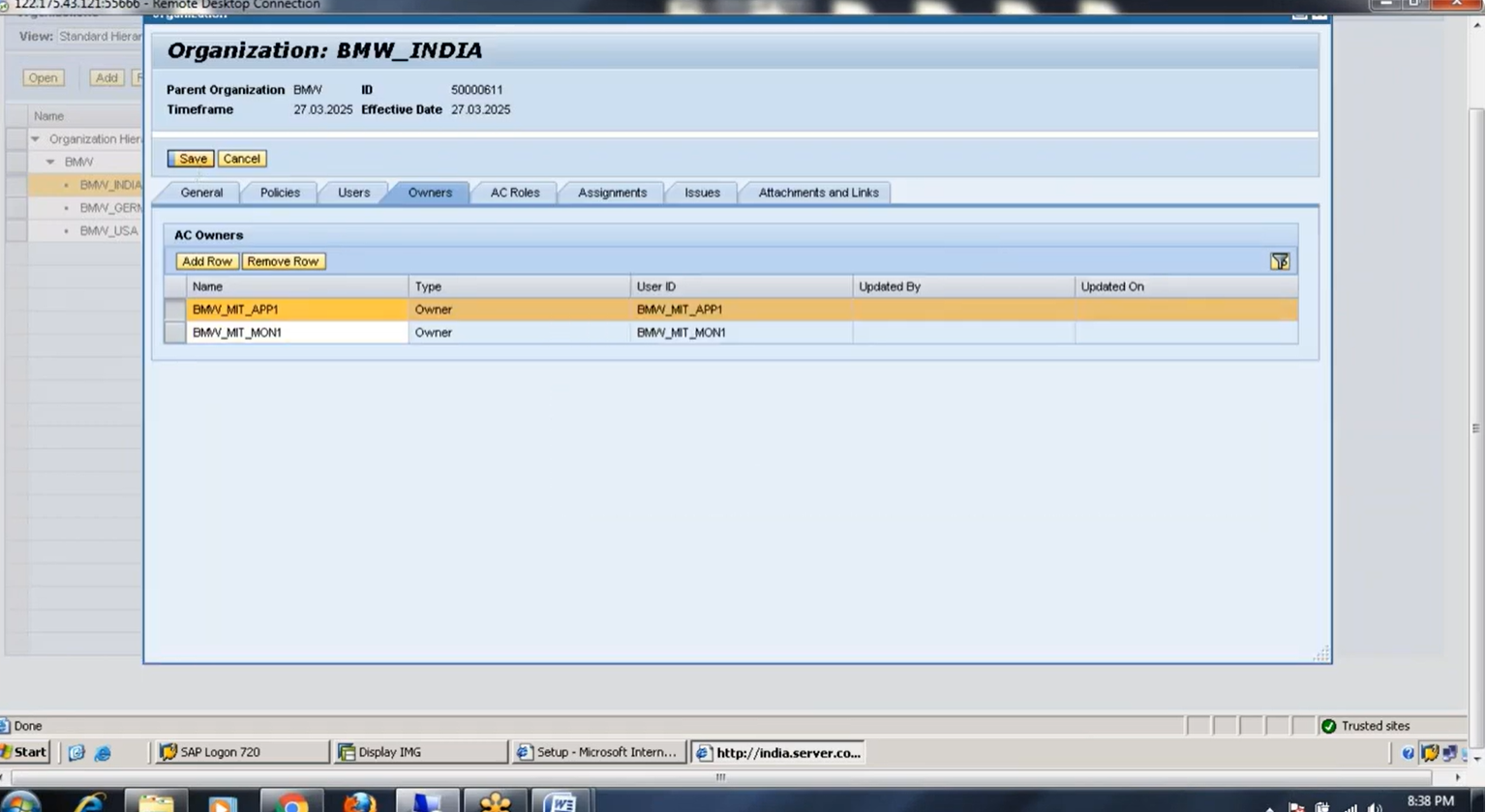Open Firefox from the Windows taskbar
Screen dimensions: 1486x812
tap(359, 802)
